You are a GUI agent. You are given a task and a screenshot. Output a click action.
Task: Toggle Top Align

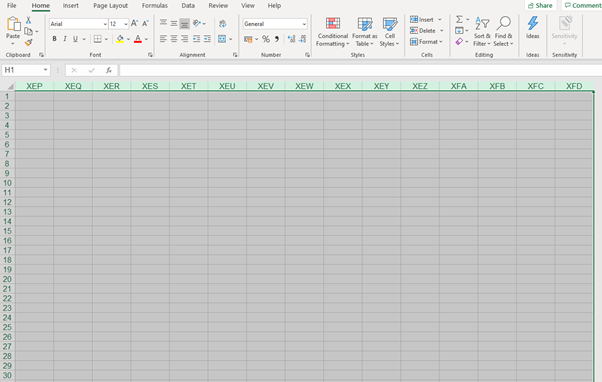click(163, 23)
